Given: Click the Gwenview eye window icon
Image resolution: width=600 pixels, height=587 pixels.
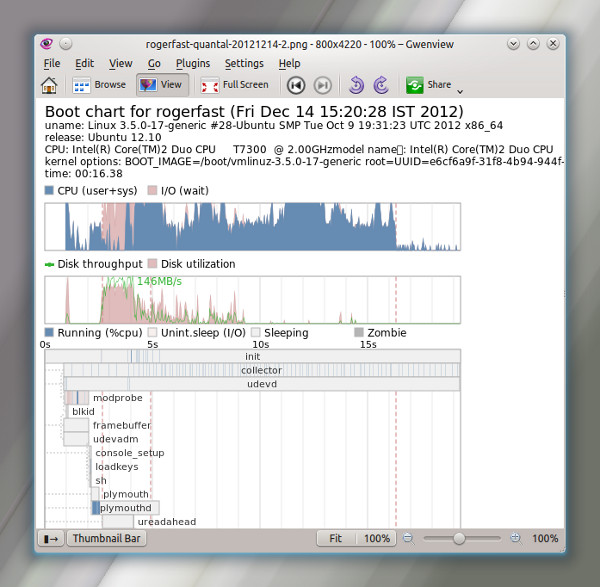Looking at the screenshot, I should click(46, 44).
